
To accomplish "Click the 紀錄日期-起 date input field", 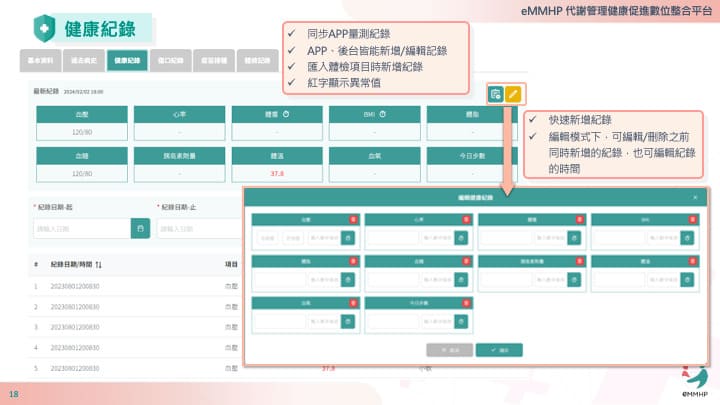I will 80,228.
